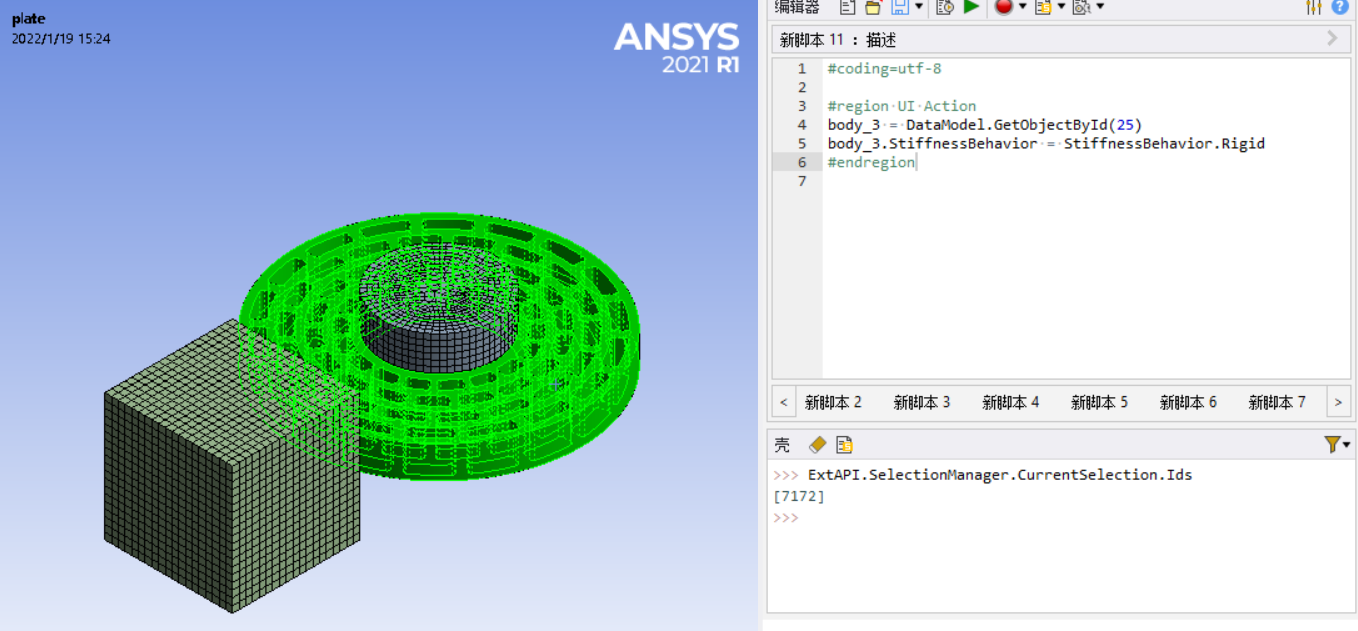This screenshot has height=631, width=1358.
Task: Switch to the 新脚本 6 tab
Action: coord(1188,403)
